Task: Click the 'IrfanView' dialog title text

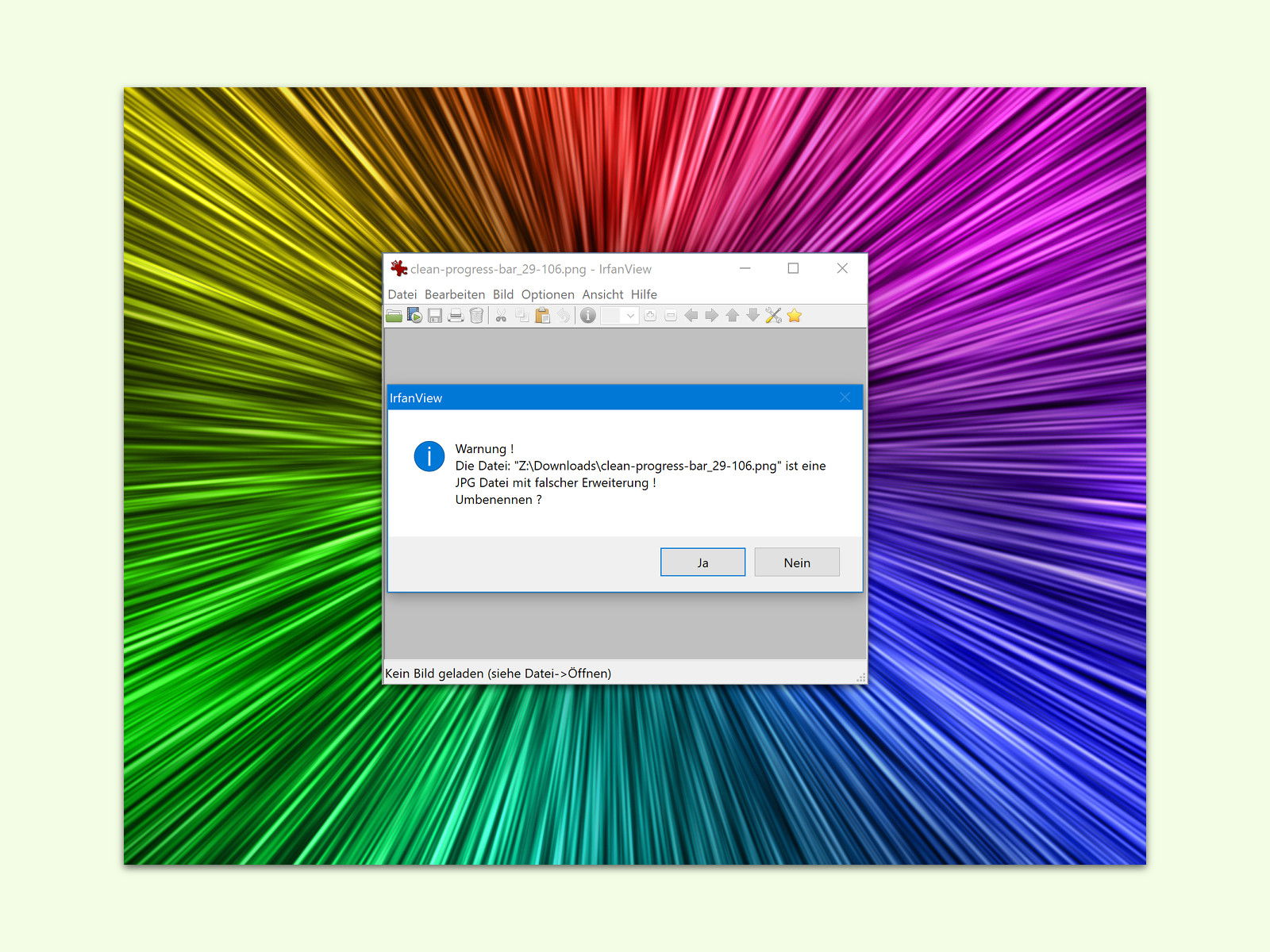Action: click(x=416, y=398)
